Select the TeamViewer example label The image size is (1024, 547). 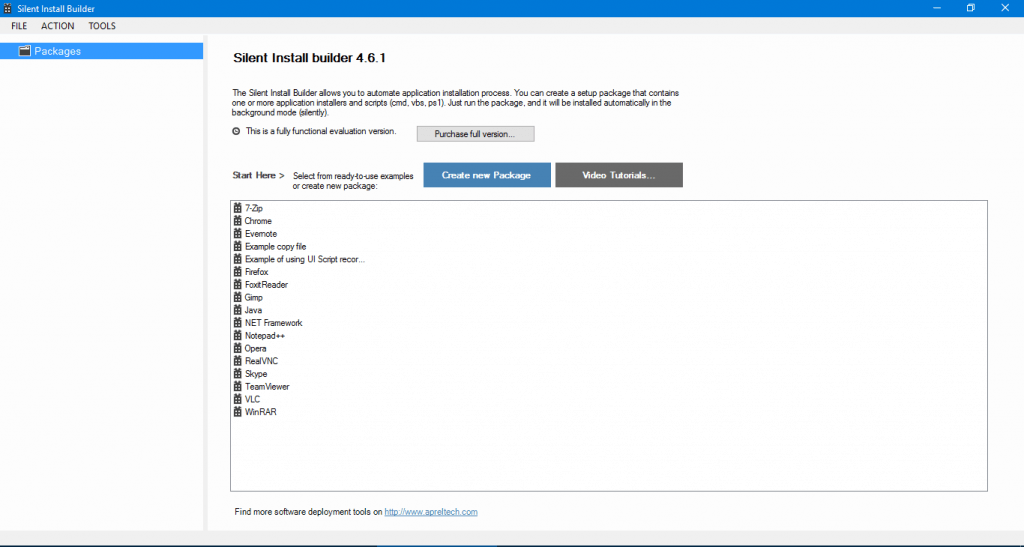(267, 386)
